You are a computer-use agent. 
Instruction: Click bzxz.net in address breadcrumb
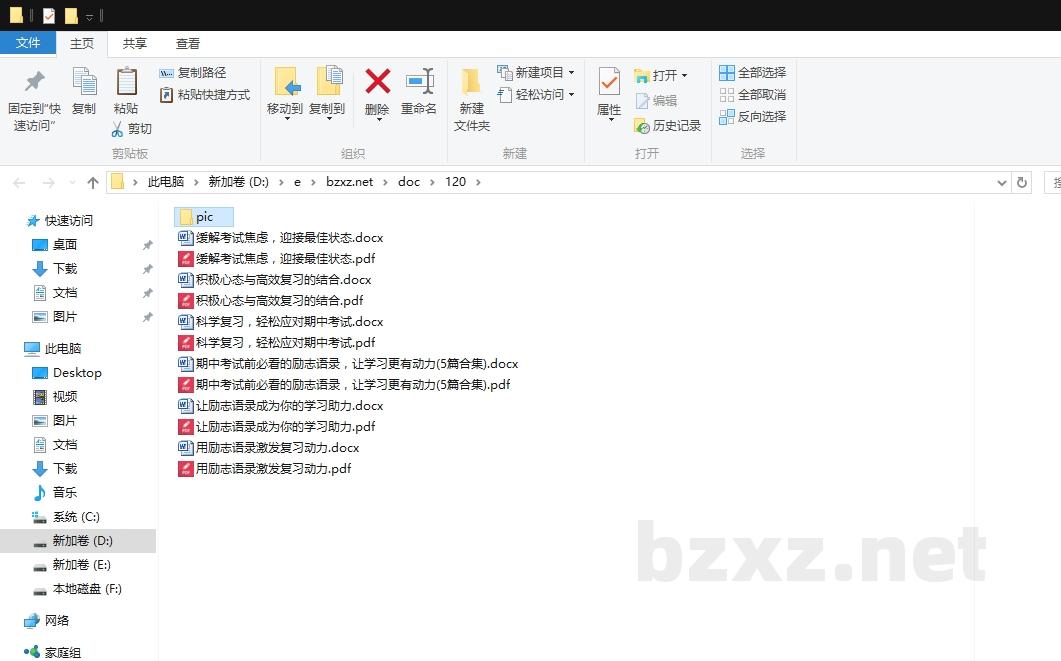coord(349,182)
